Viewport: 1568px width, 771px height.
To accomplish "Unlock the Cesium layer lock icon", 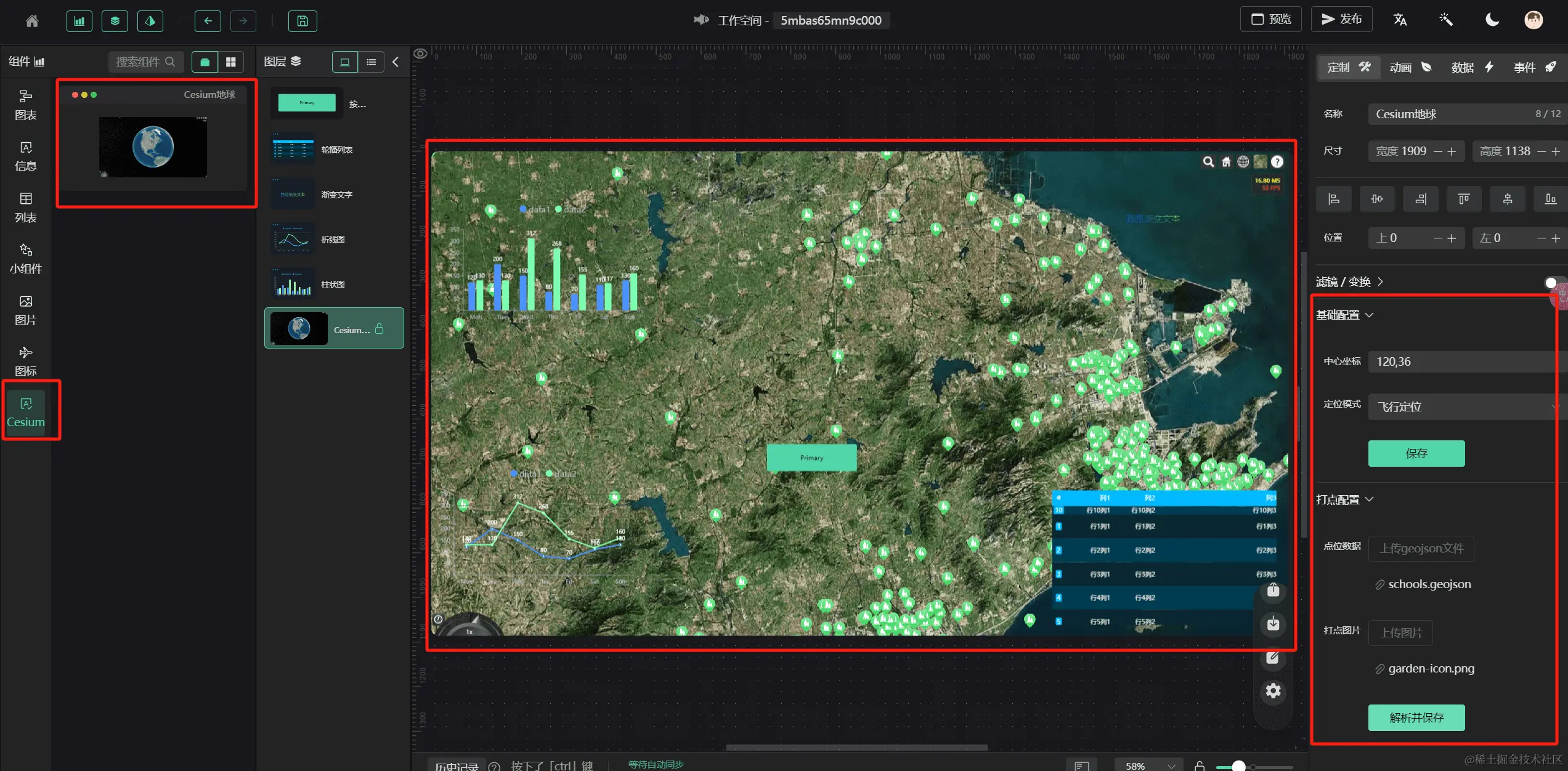I will tap(380, 329).
